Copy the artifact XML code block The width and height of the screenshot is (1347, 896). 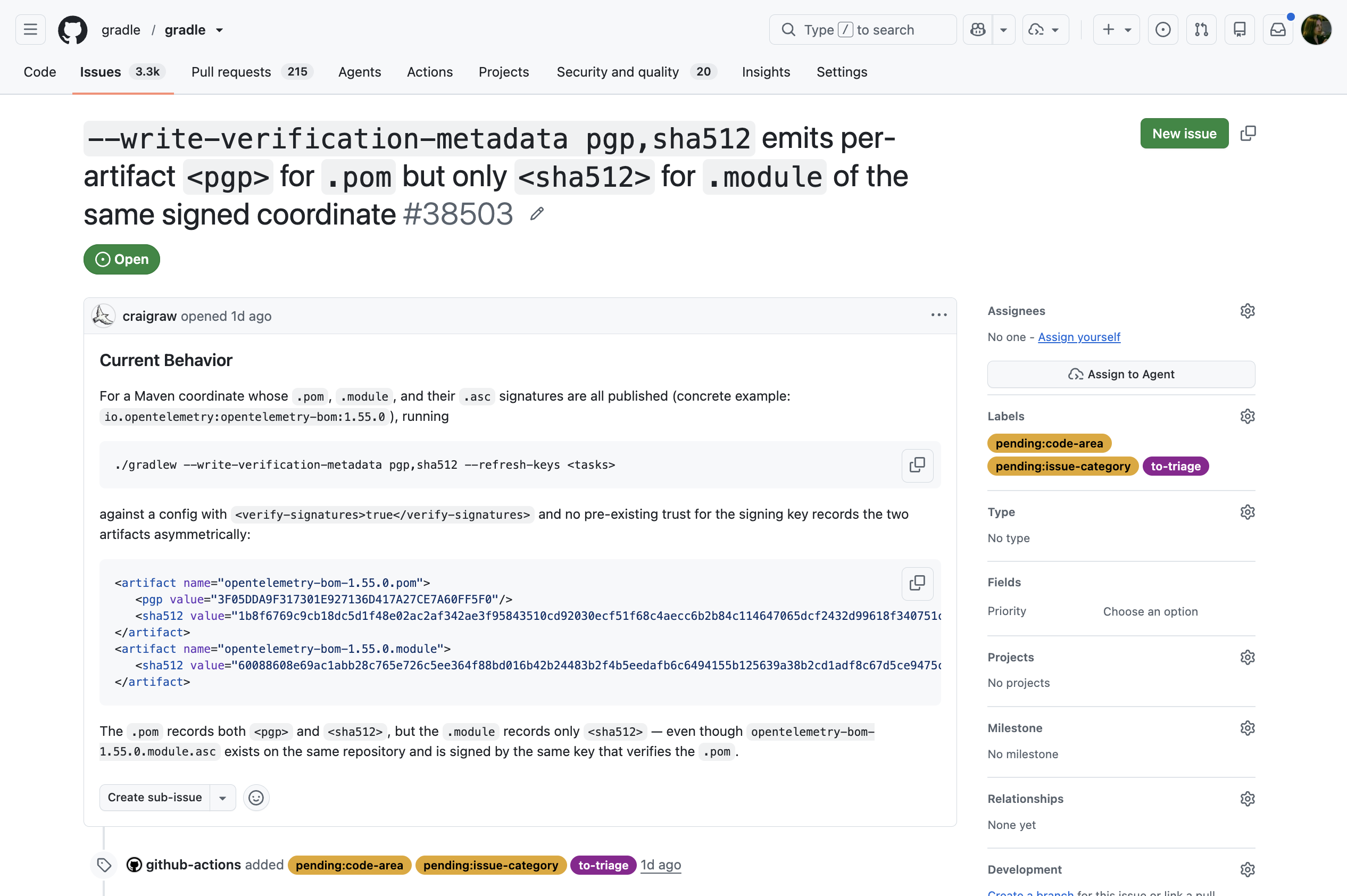pos(917,584)
